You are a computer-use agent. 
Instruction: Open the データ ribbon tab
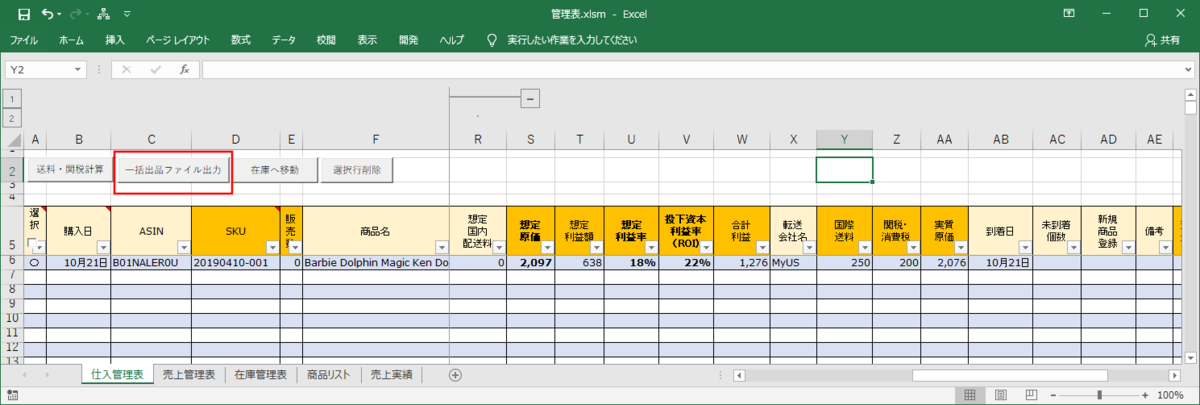(283, 40)
